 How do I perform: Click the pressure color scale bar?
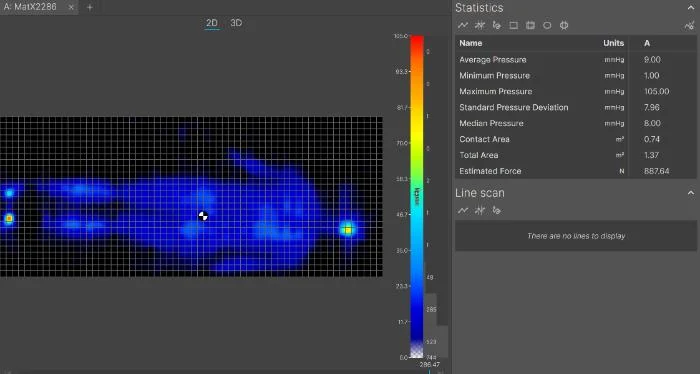[x=417, y=196]
